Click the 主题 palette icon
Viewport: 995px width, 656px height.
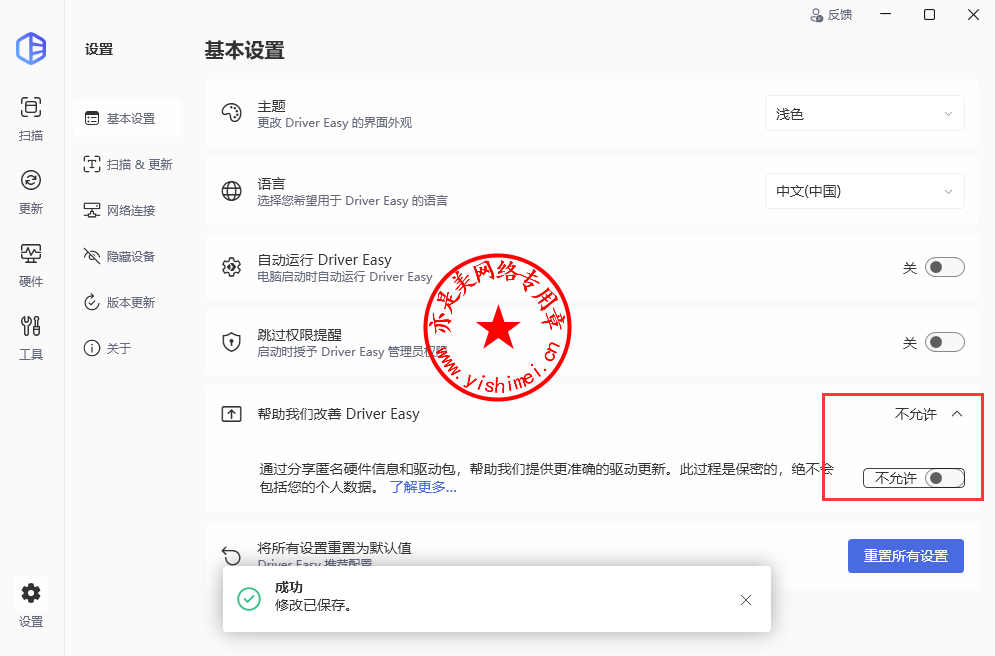click(x=232, y=113)
